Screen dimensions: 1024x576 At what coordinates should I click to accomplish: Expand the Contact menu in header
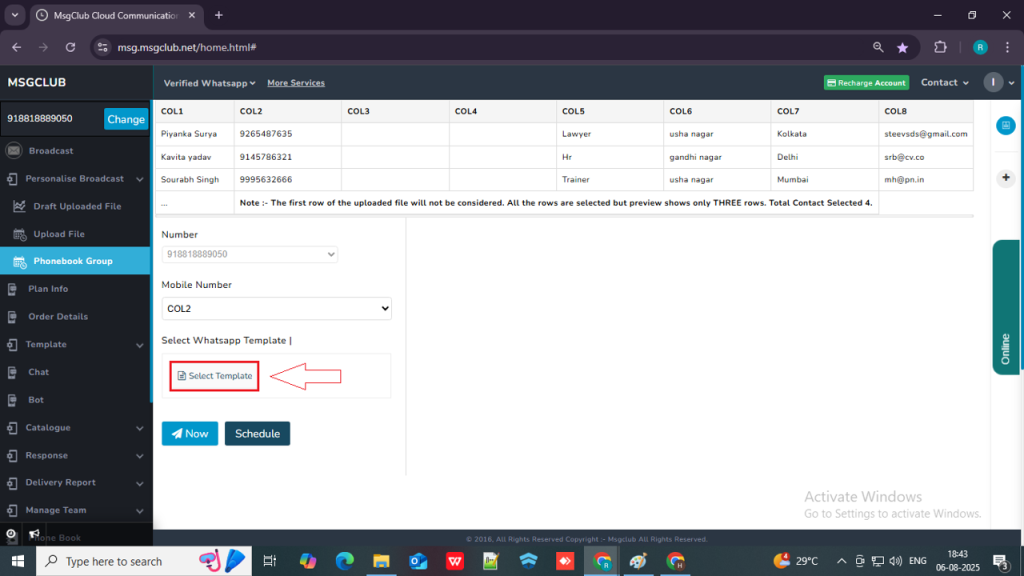pos(945,83)
